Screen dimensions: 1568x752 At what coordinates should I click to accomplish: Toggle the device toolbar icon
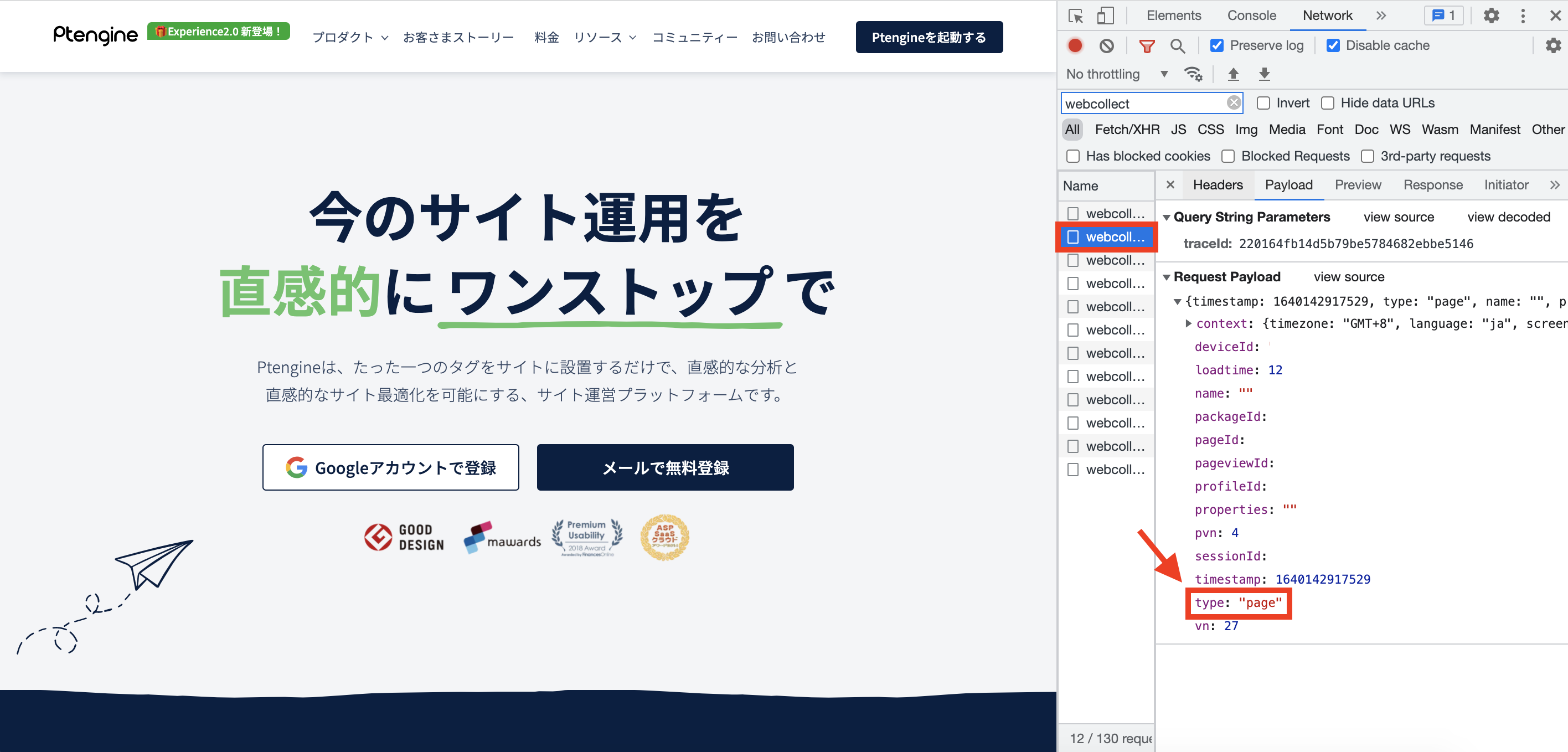[x=1105, y=16]
